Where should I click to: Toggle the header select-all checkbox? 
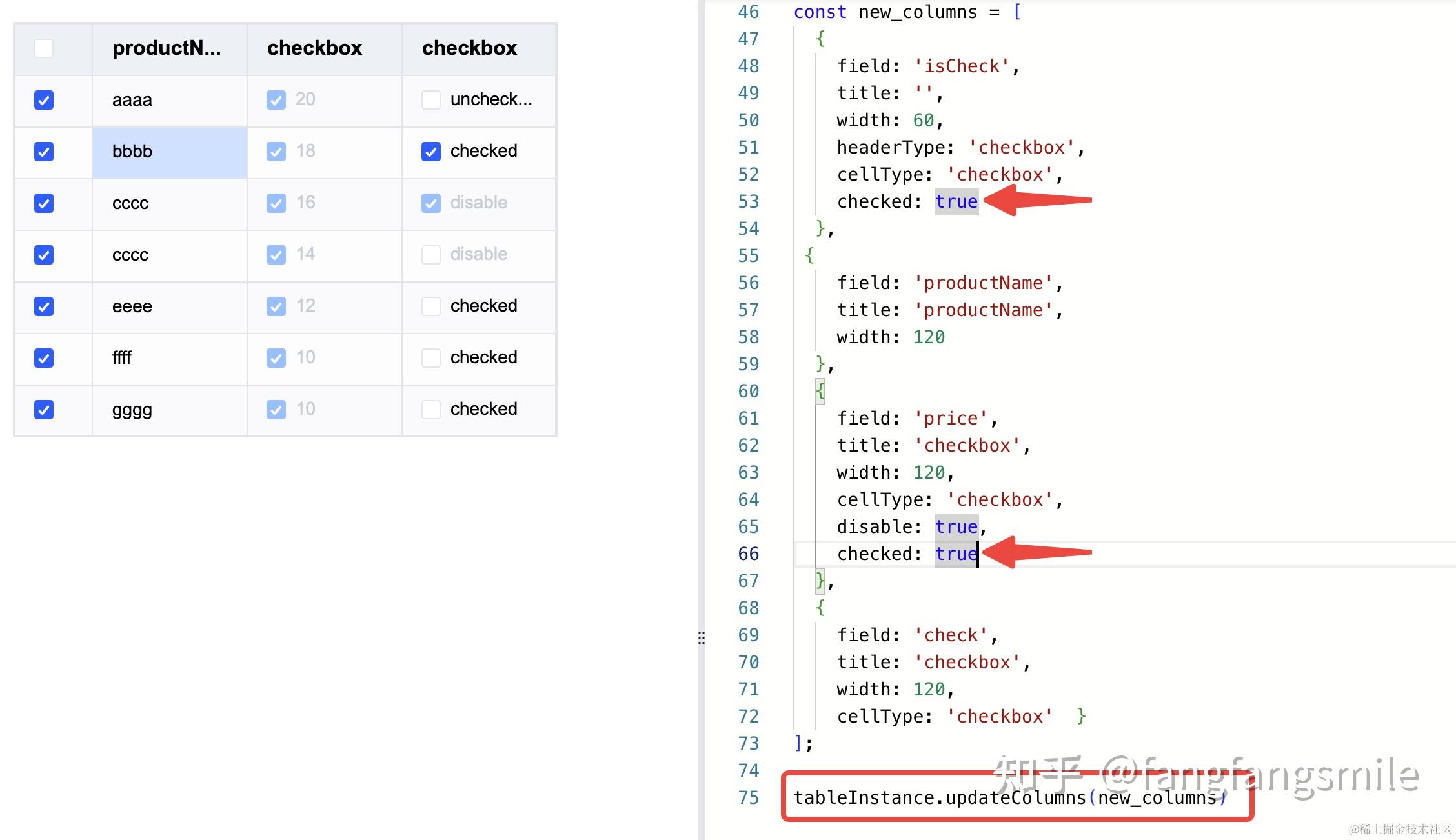pyautogui.click(x=44, y=48)
